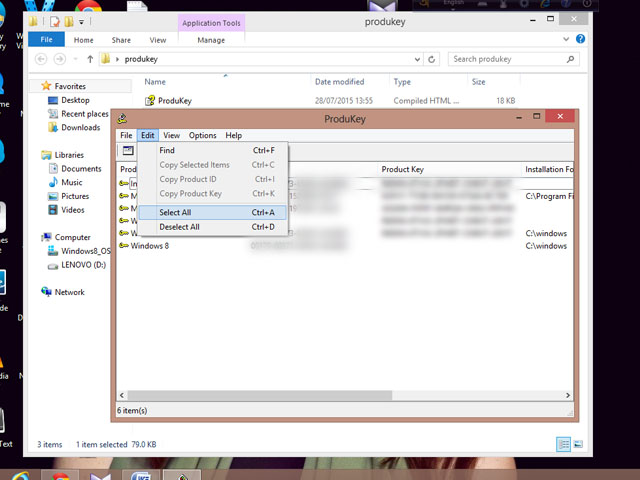Open Music library
640x480 pixels.
71,182
